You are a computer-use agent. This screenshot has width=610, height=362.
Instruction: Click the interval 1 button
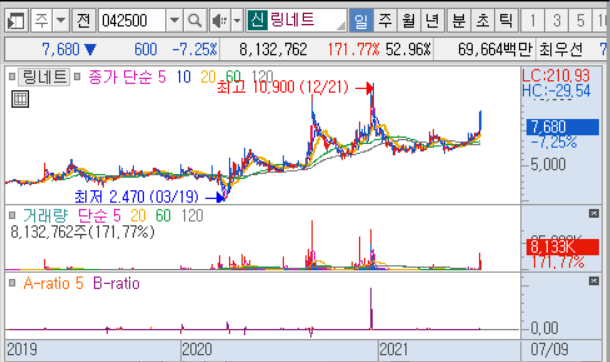533,21
